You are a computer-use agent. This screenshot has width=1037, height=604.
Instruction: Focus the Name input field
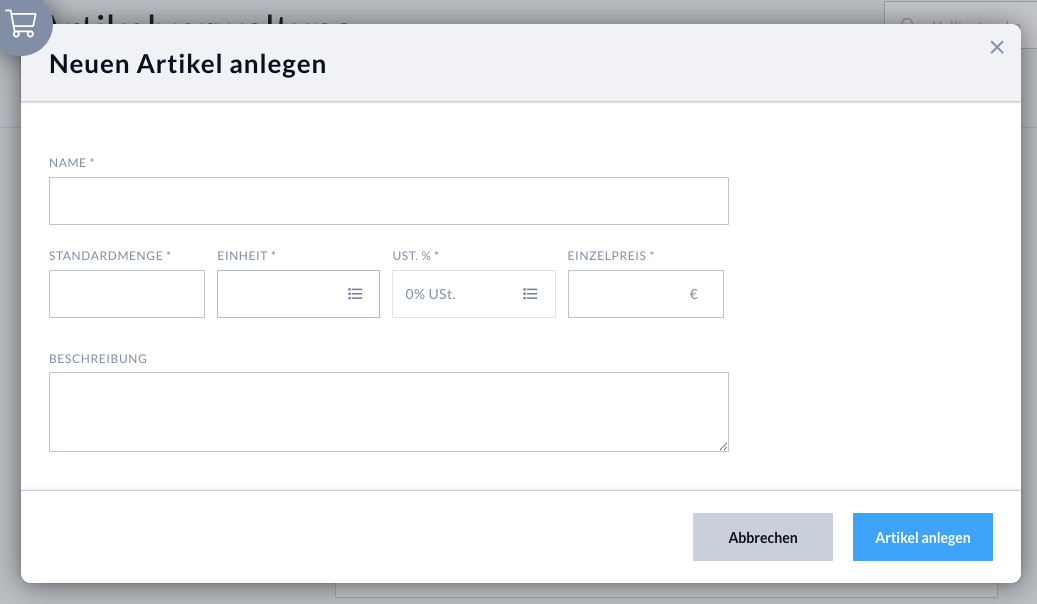pos(388,201)
